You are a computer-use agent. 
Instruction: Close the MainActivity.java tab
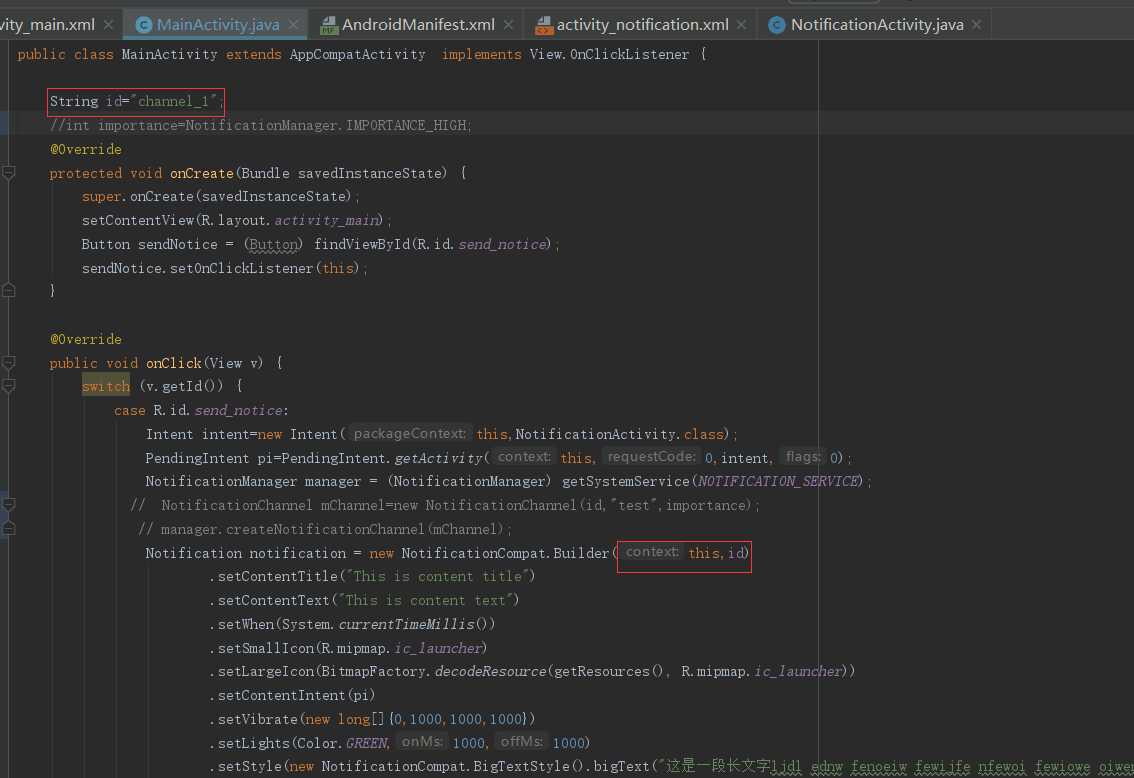pyautogui.click(x=293, y=25)
